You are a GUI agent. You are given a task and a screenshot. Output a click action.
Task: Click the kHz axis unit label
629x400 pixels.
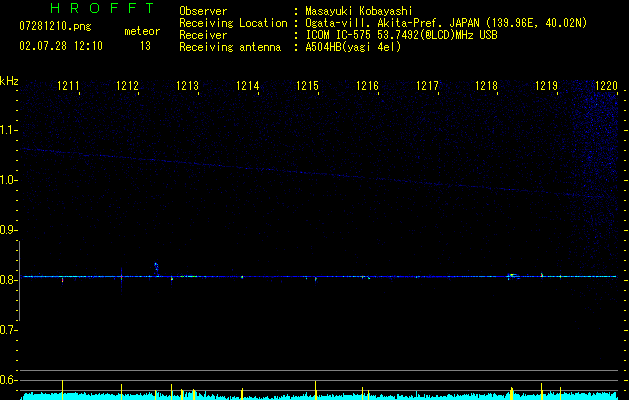(9, 81)
